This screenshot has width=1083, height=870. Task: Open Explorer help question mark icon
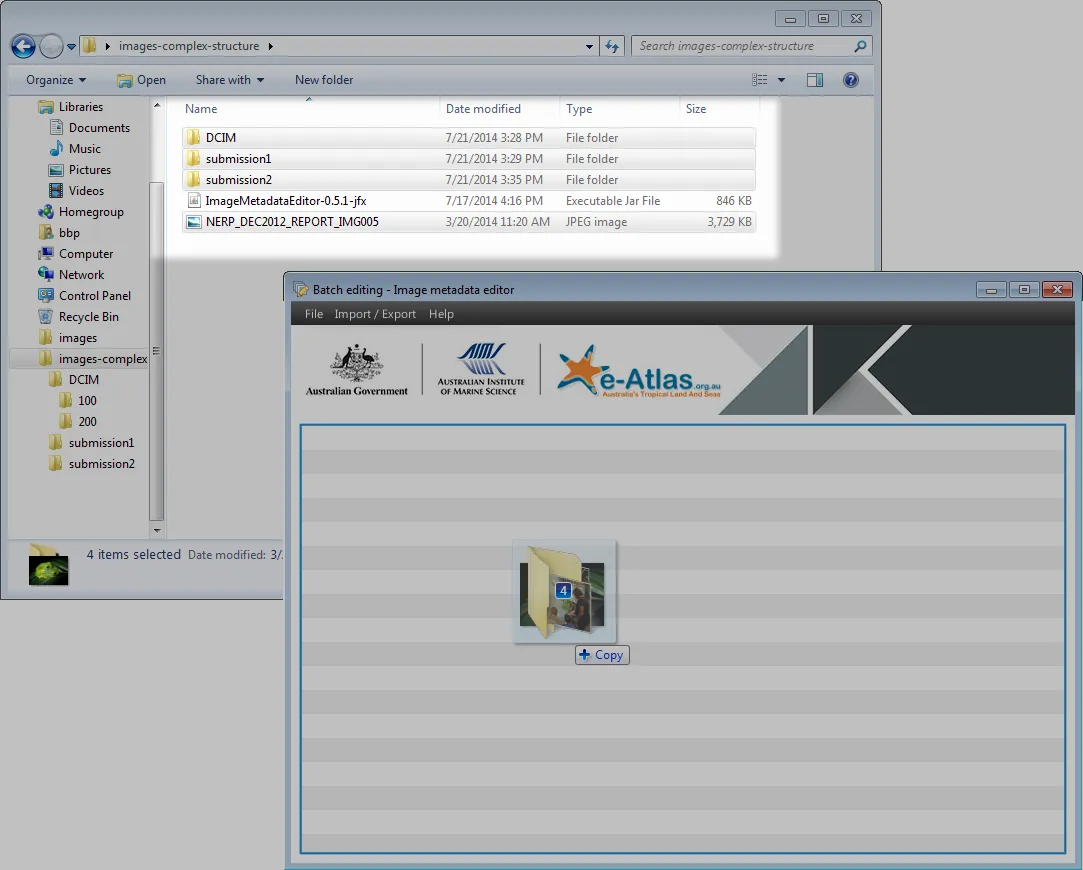(x=851, y=80)
